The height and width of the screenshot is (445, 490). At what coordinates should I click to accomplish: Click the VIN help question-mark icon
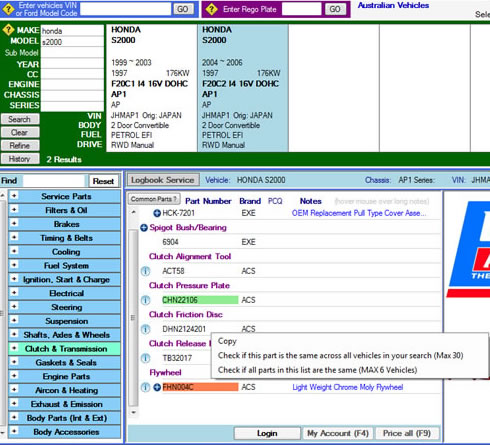coord(8,9)
